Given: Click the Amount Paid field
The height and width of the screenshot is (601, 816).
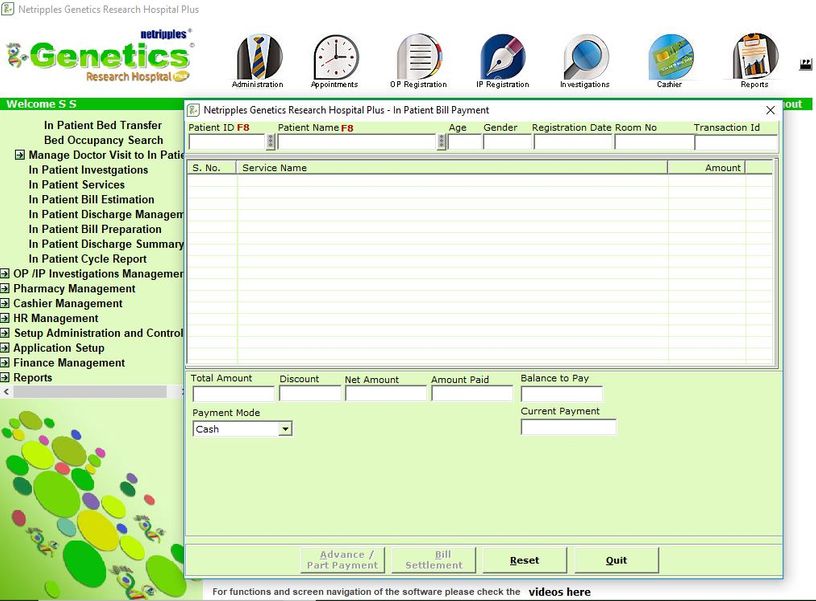Looking at the screenshot, I should click(x=472, y=393).
